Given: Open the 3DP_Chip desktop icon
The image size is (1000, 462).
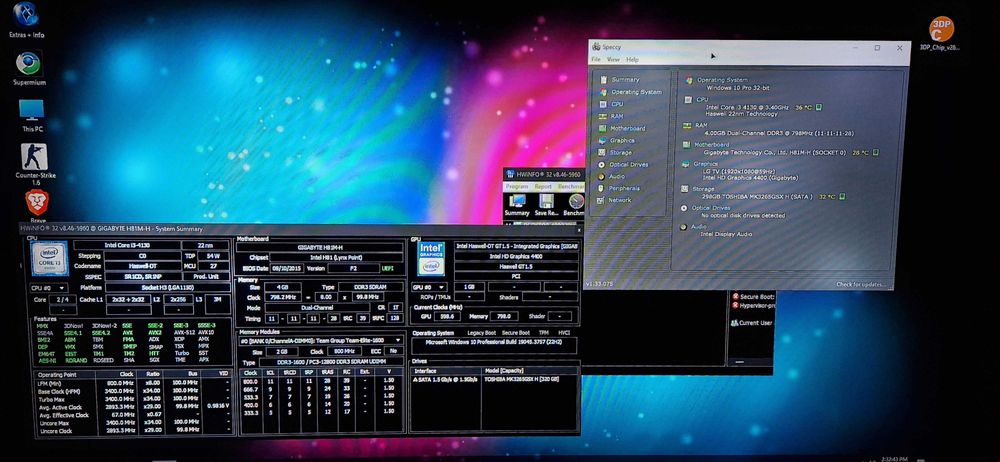Looking at the screenshot, I should click(x=940, y=34).
